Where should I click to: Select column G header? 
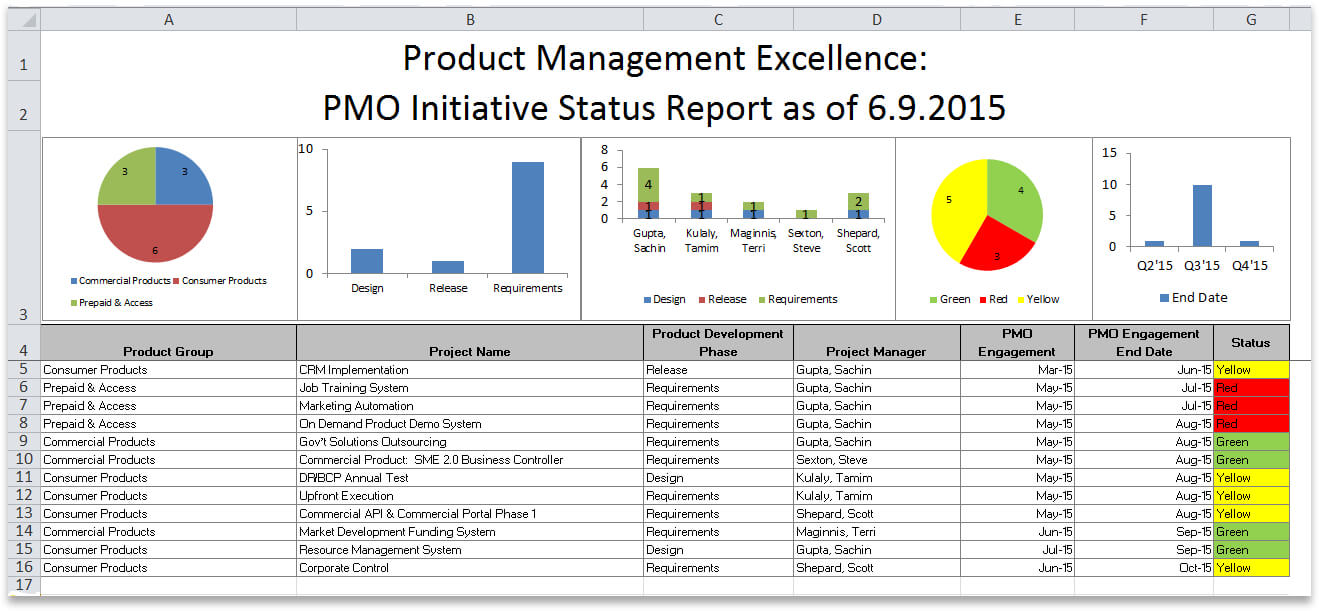coord(1251,19)
